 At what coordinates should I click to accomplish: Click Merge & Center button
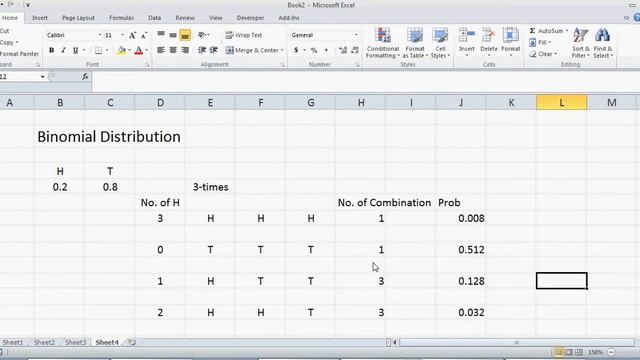click(x=251, y=50)
